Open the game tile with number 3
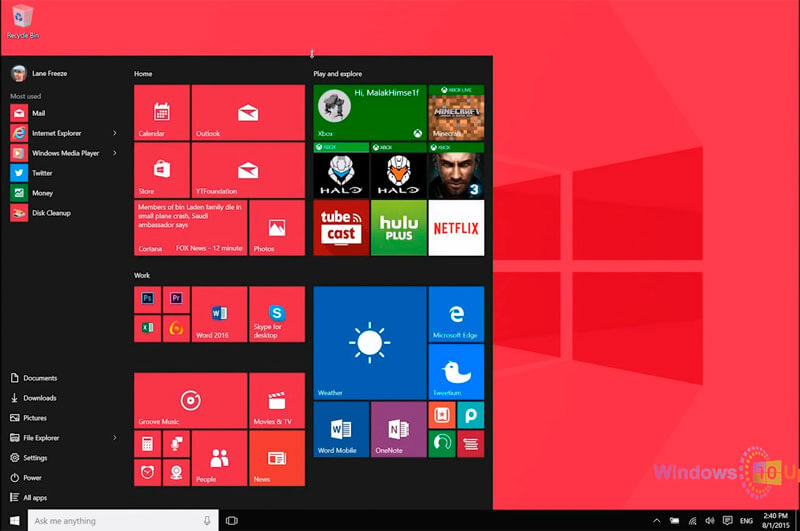 pyautogui.click(x=456, y=170)
